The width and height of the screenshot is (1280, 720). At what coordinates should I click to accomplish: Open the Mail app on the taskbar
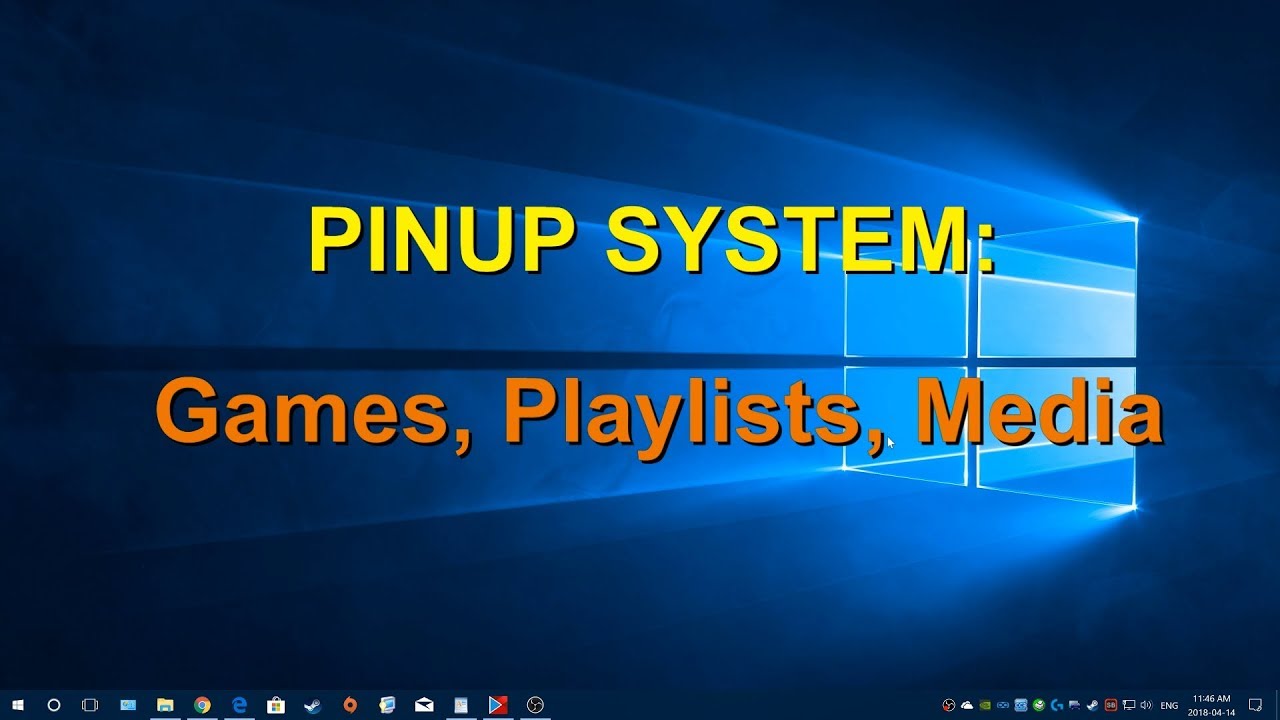[x=424, y=705]
